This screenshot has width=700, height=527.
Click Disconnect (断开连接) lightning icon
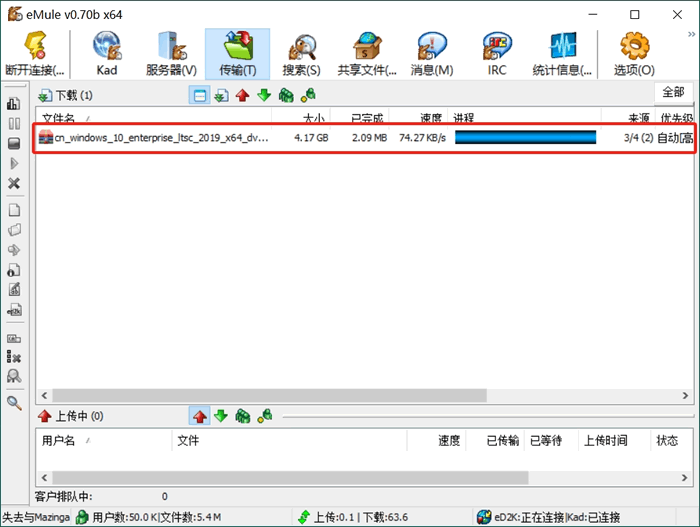pyautogui.click(x=34, y=53)
